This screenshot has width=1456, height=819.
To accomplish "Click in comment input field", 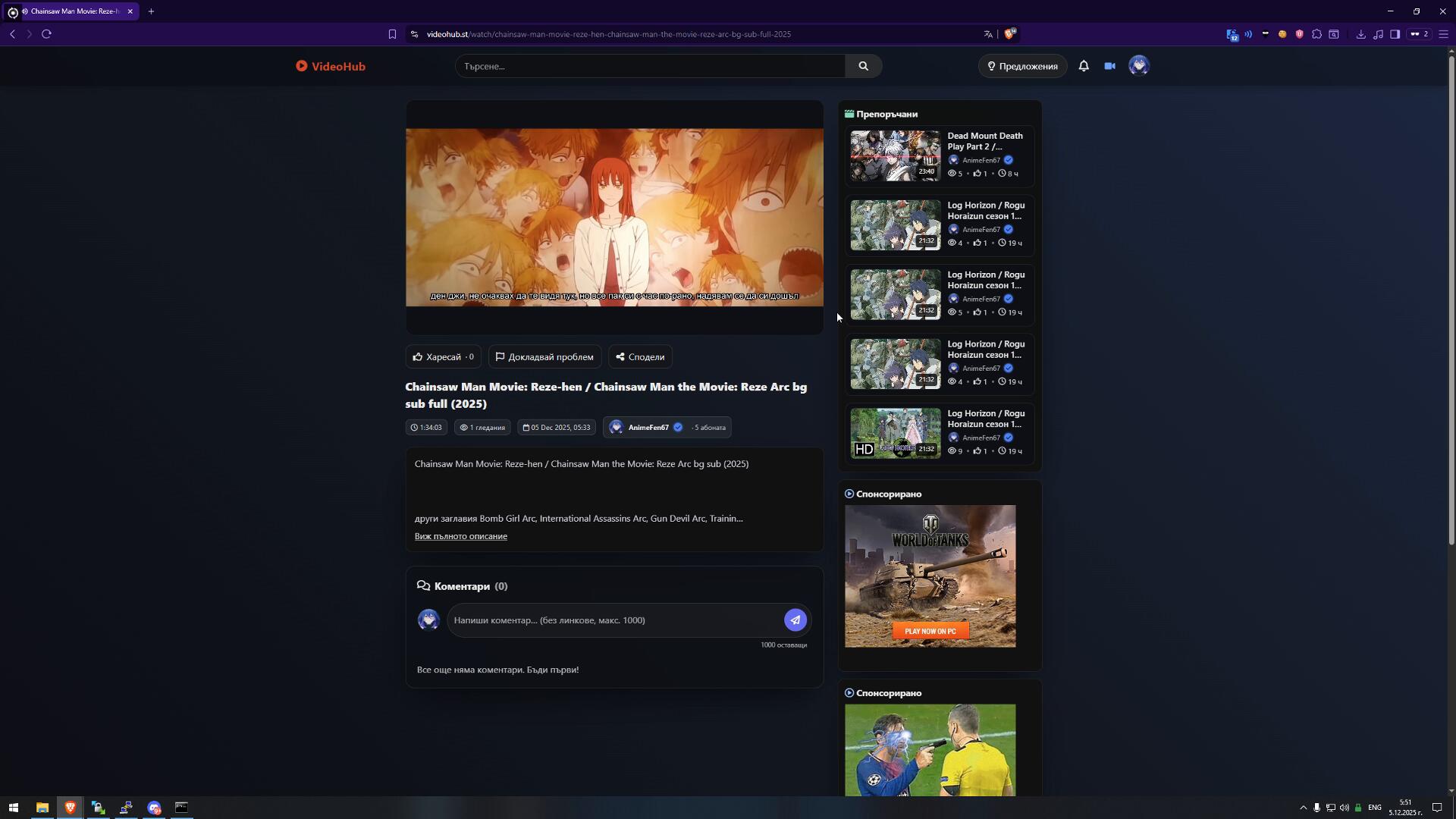I will coord(614,620).
